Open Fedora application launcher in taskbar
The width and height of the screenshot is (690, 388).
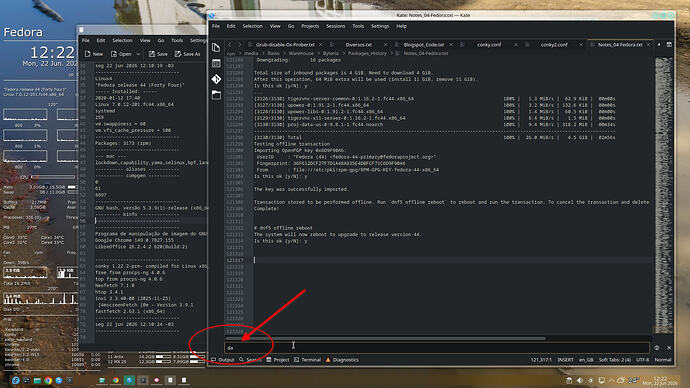coord(15,380)
